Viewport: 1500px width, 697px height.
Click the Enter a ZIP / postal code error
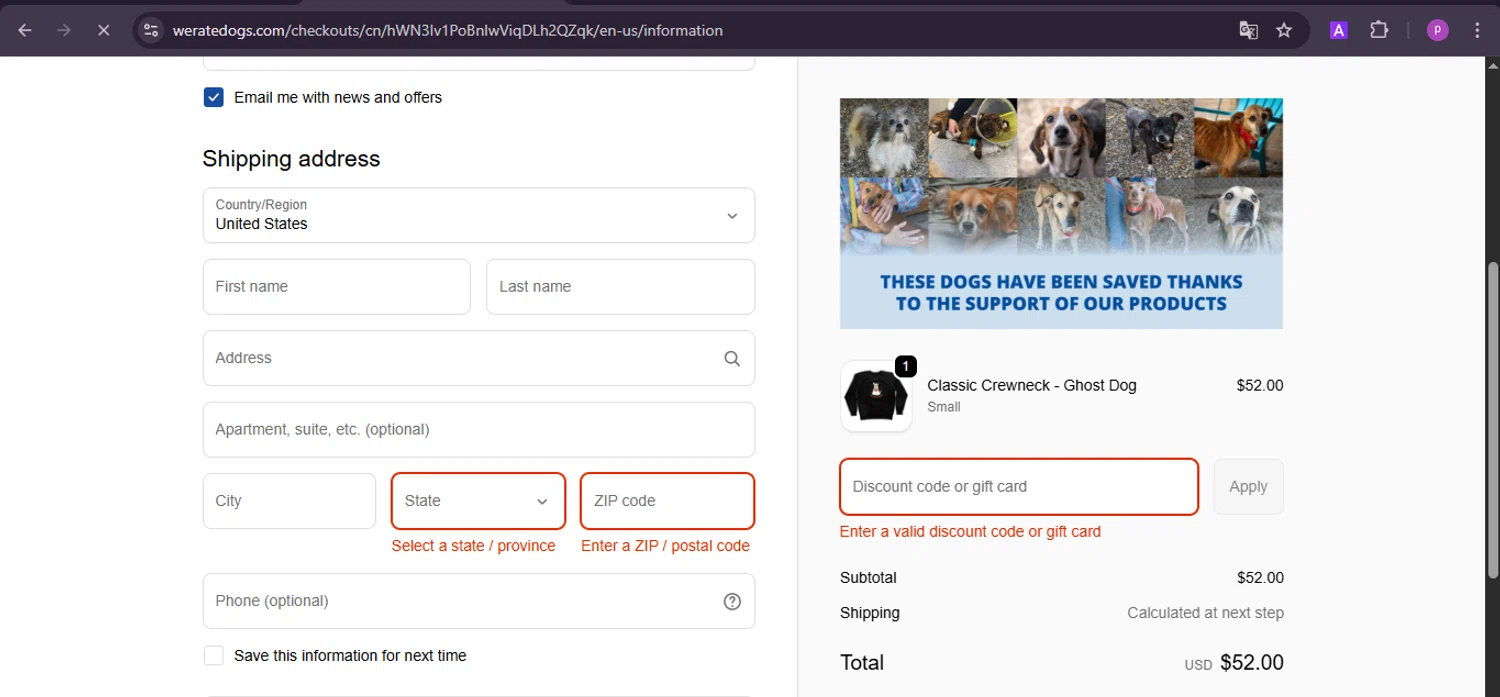665,546
